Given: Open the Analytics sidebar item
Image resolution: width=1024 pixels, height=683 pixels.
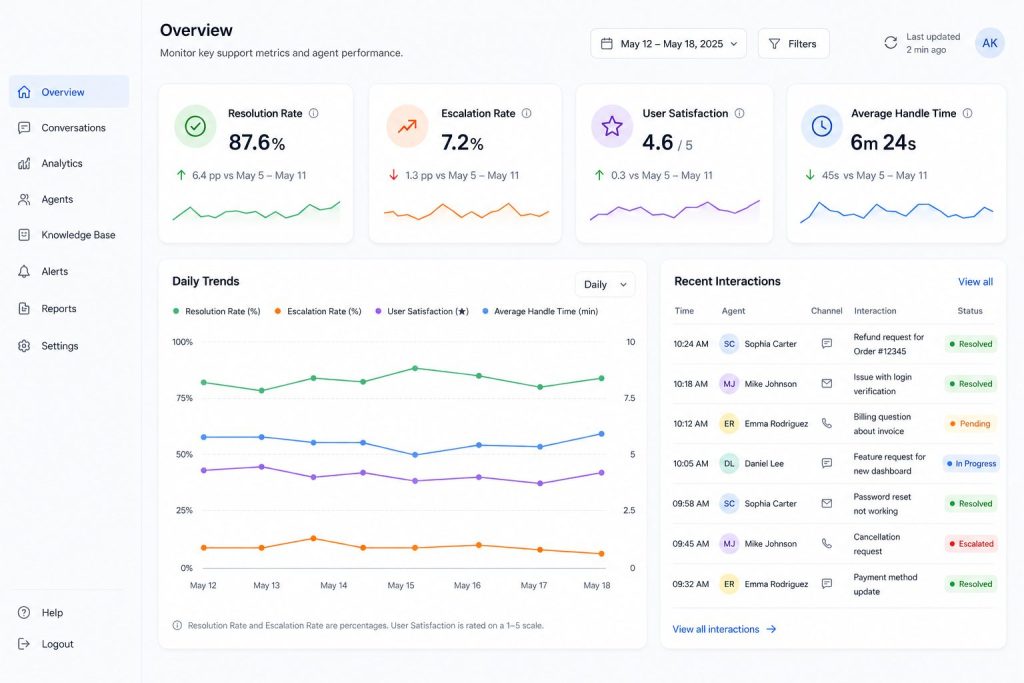Looking at the screenshot, I should coord(69,163).
